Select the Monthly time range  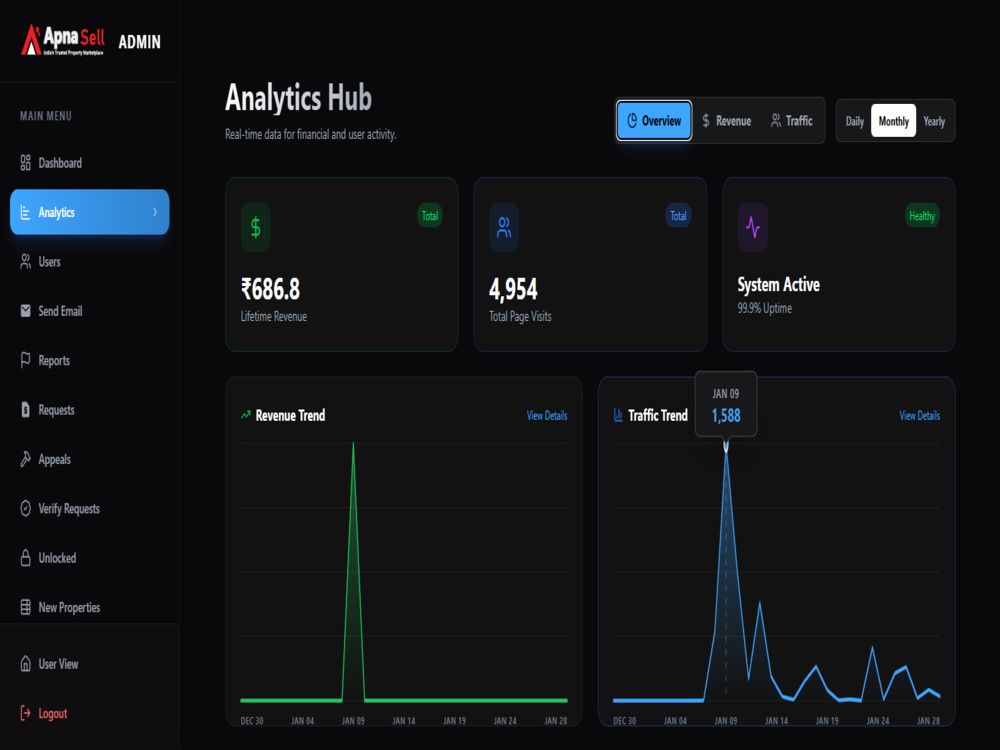(893, 121)
